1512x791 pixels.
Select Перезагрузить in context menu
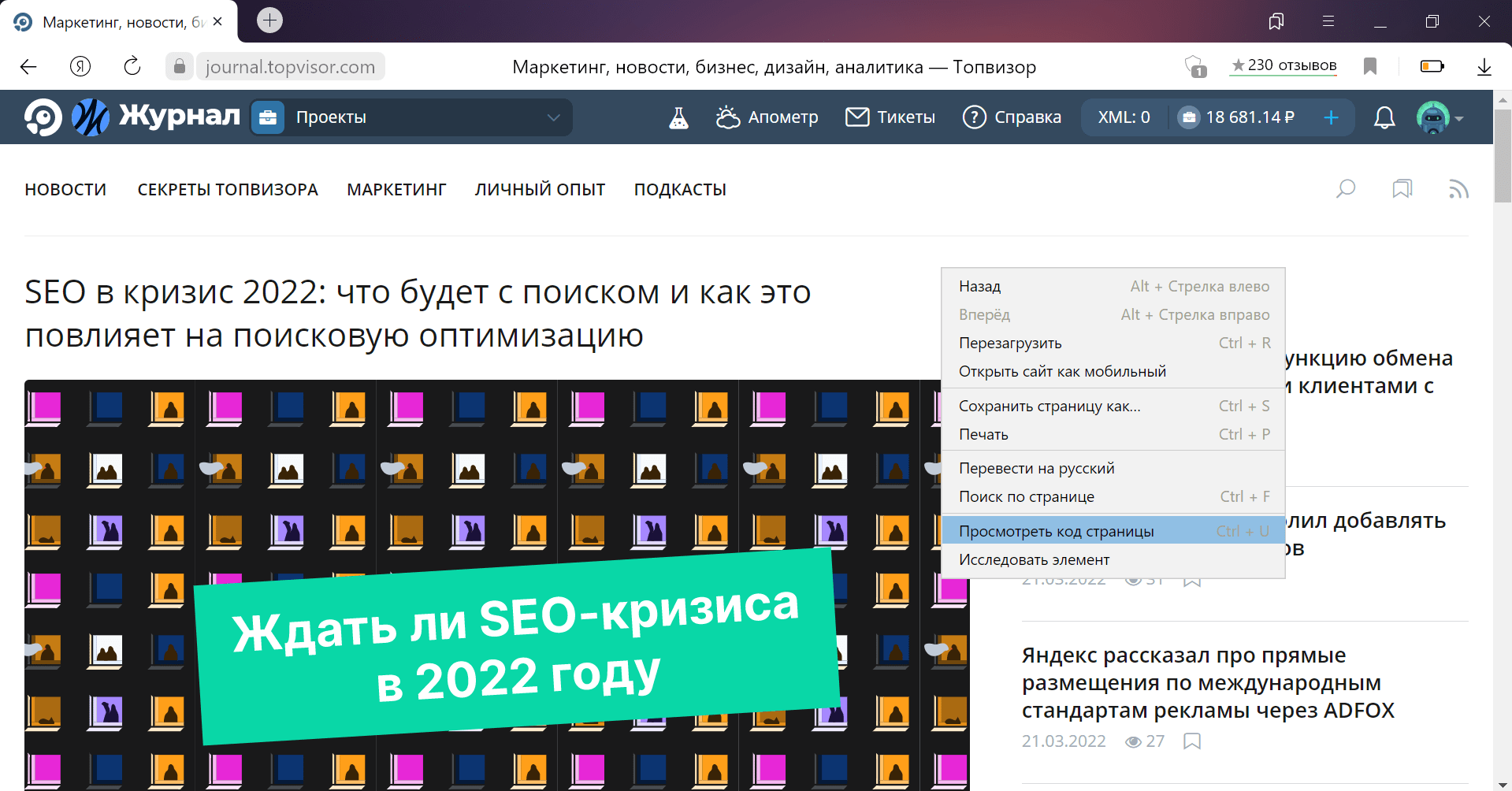1113,343
